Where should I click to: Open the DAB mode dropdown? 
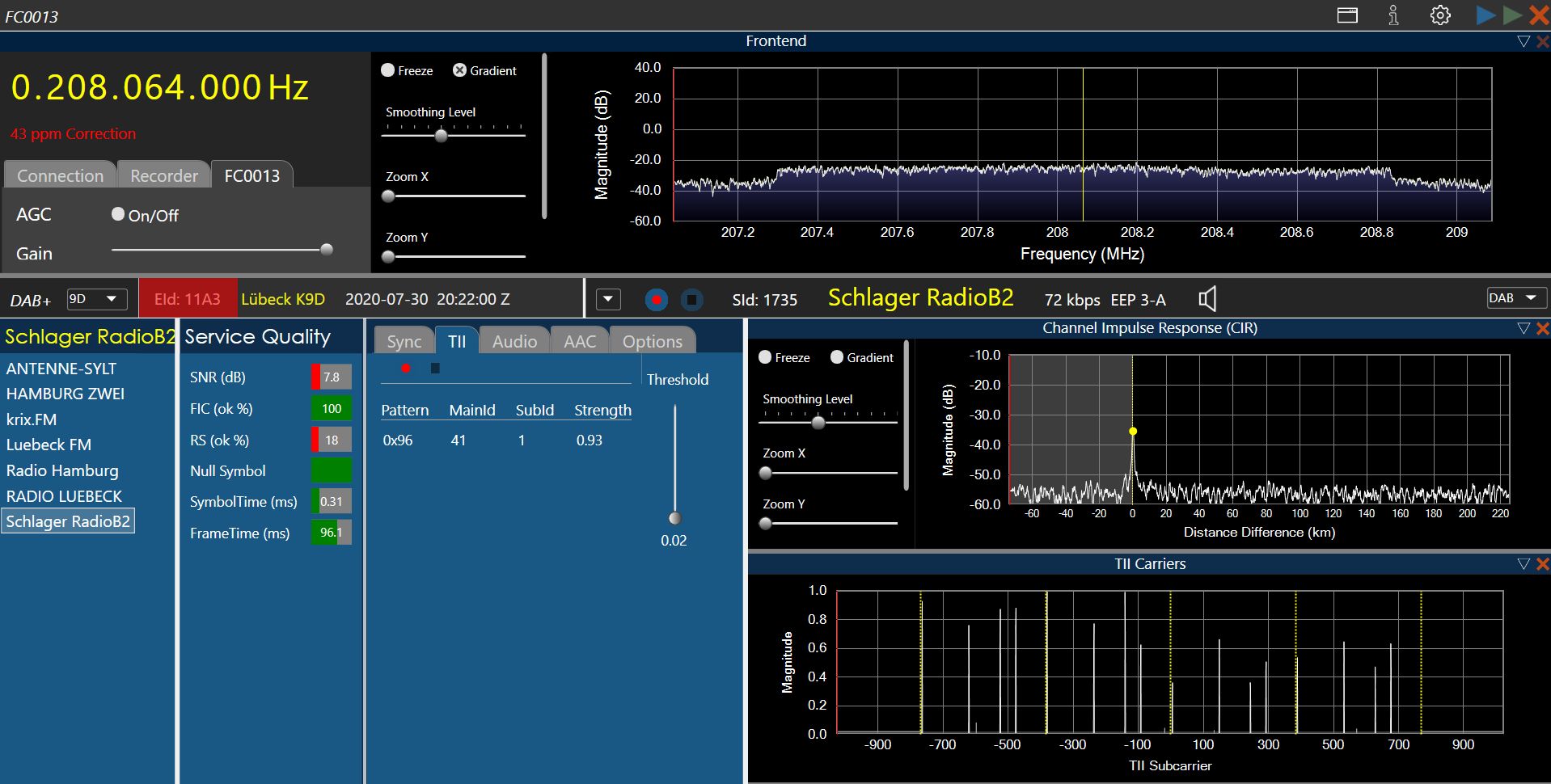pyautogui.click(x=1516, y=297)
